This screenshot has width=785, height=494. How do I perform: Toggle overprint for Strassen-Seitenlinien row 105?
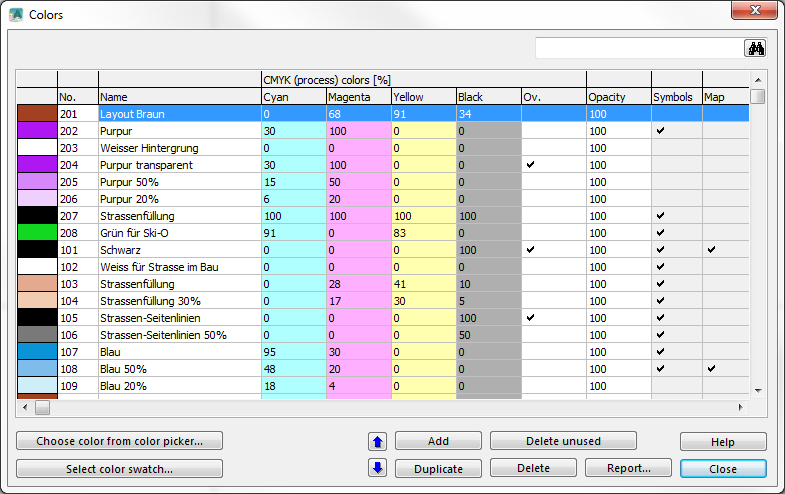pos(531,317)
